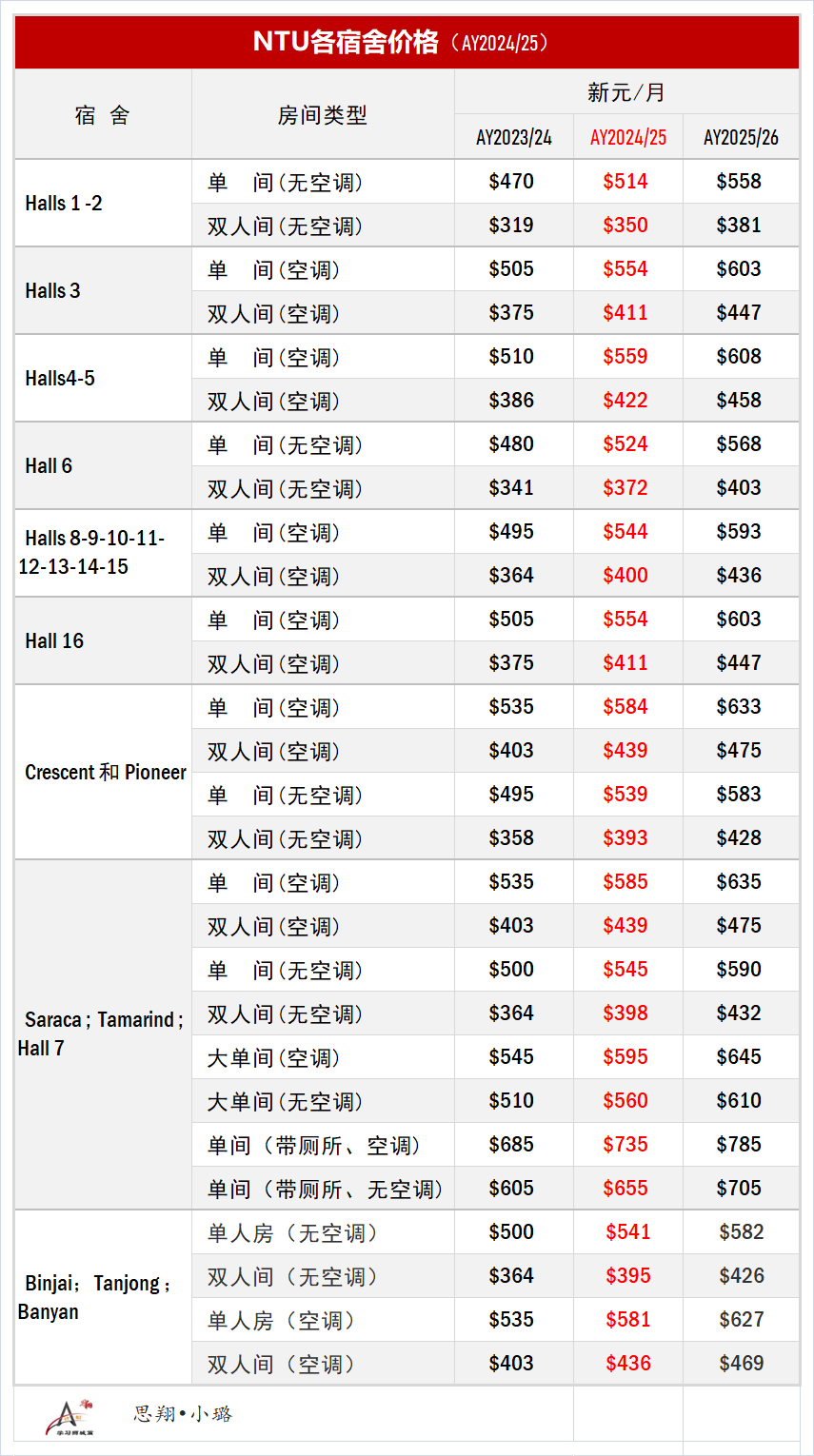This screenshot has height=1456, width=814.
Task: Click the $735 price in red
Action: click(625, 1145)
